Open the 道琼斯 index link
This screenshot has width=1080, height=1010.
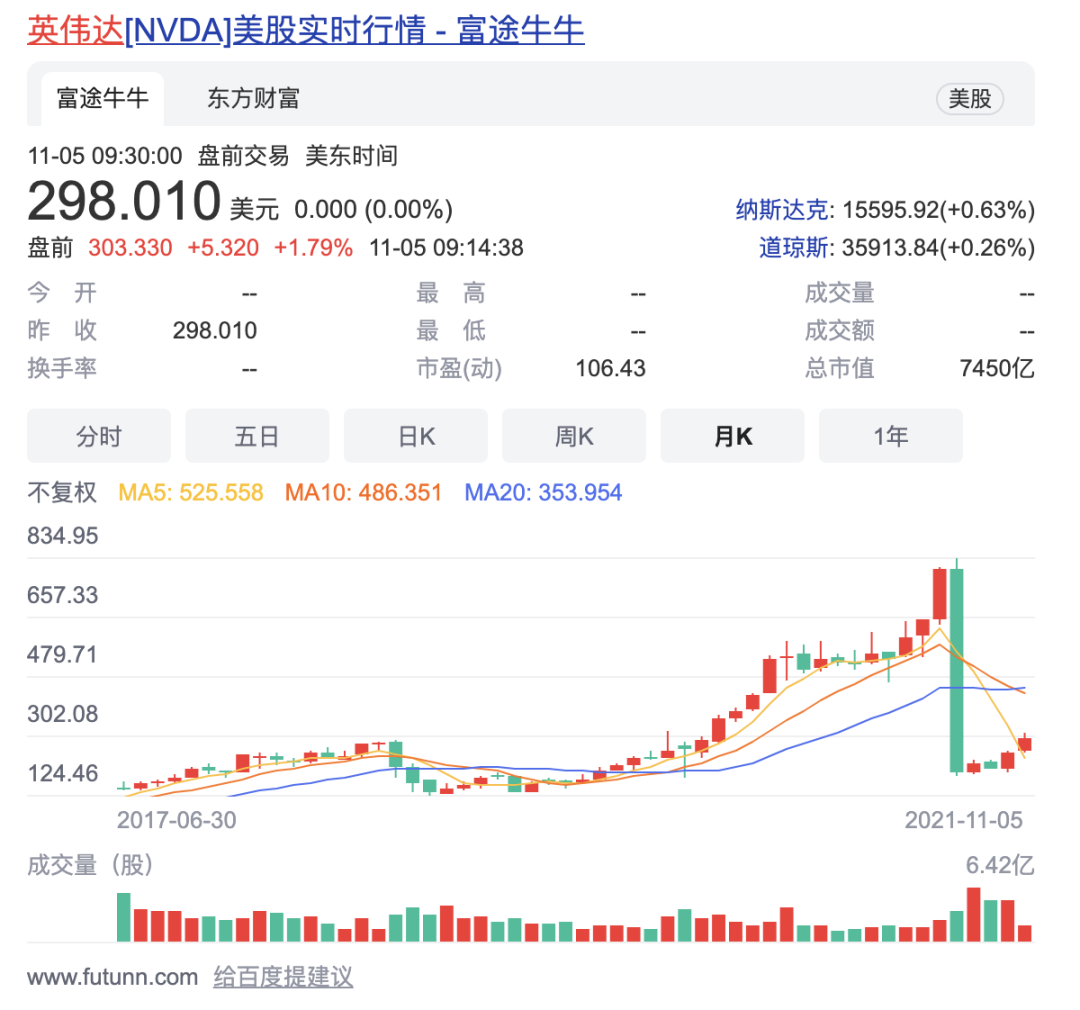coord(793,247)
